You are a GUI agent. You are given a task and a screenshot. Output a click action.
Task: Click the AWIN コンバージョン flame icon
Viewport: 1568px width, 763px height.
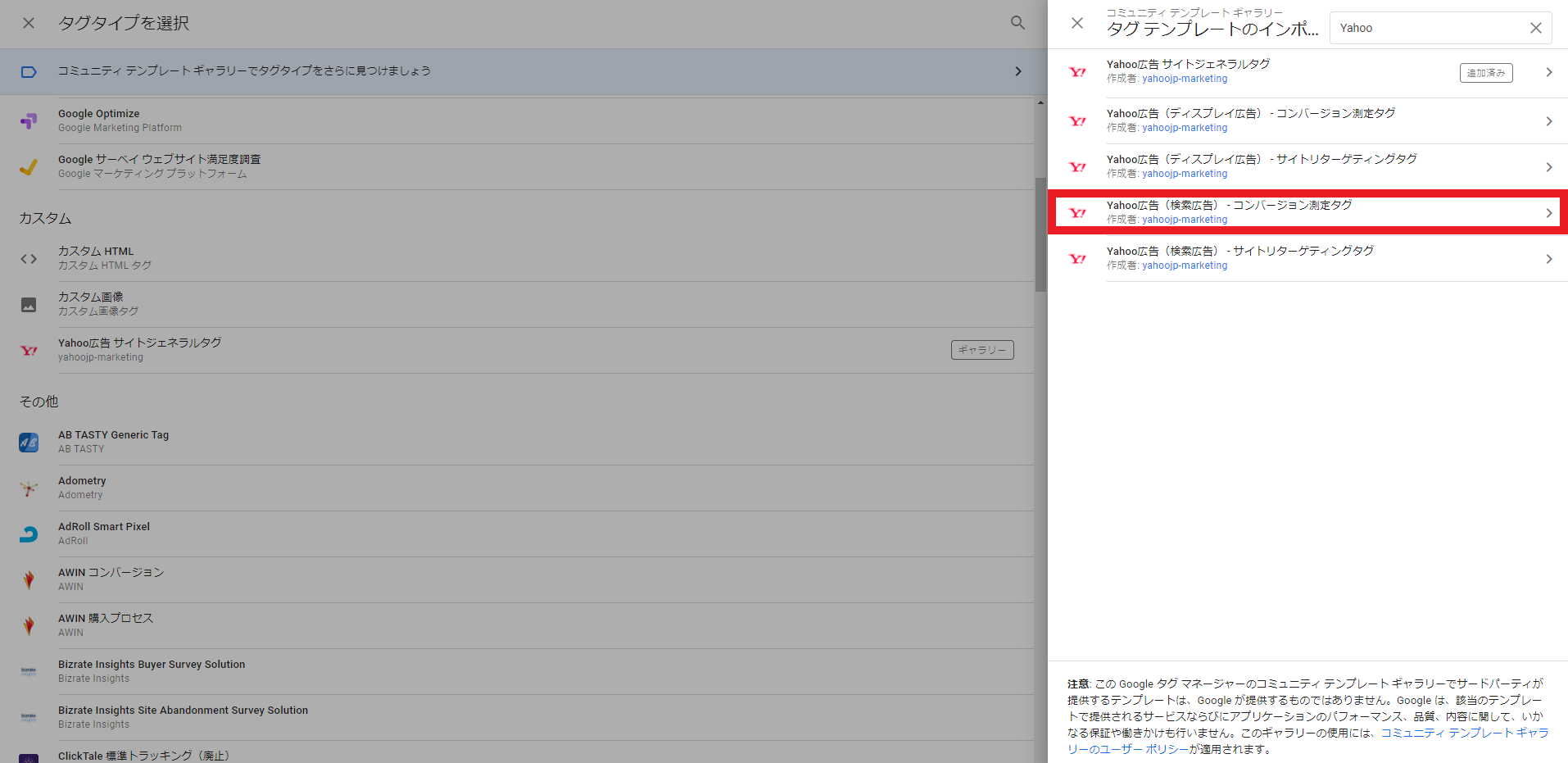click(29, 580)
